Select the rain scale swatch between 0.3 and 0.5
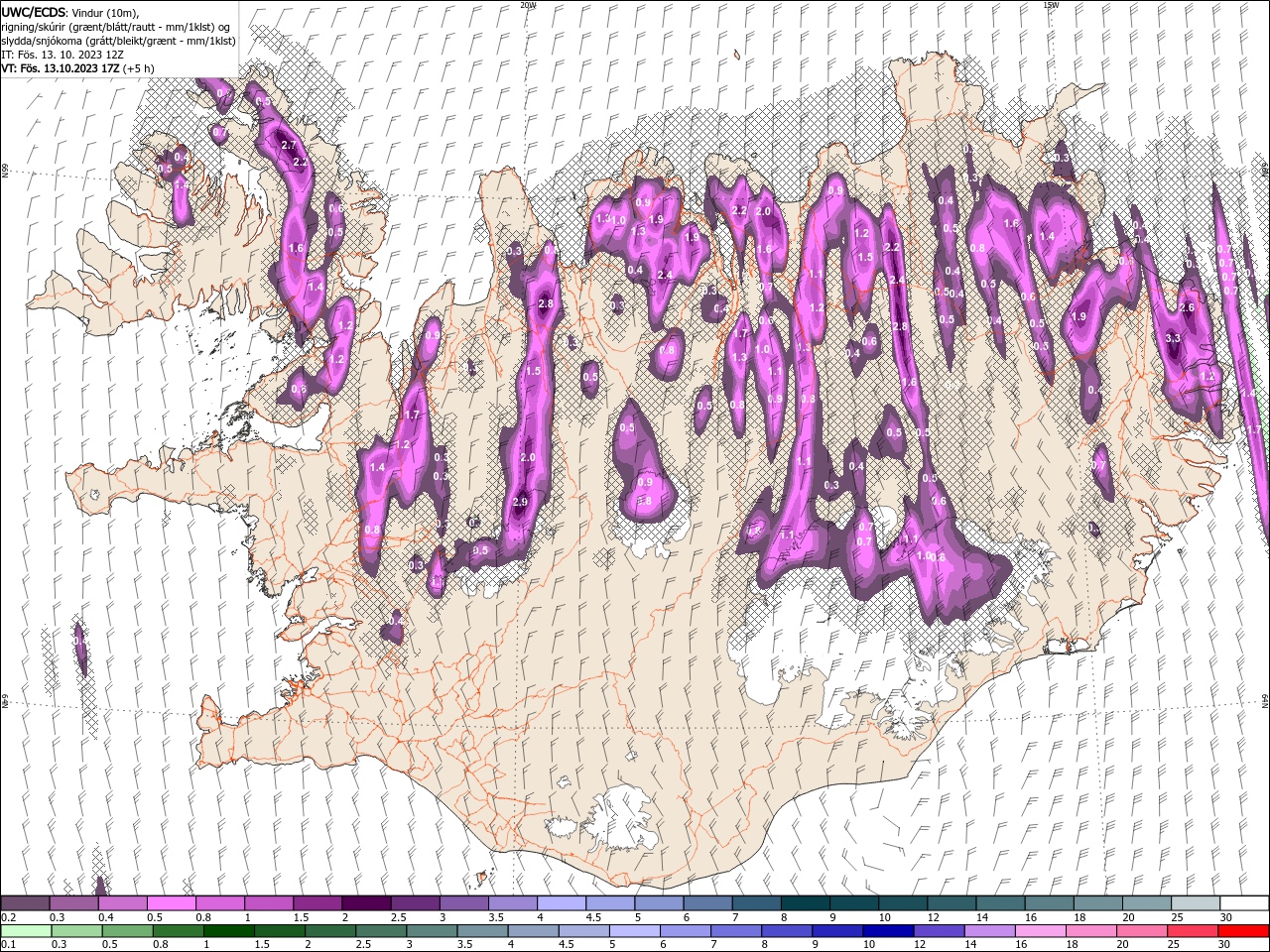 [x=76, y=930]
